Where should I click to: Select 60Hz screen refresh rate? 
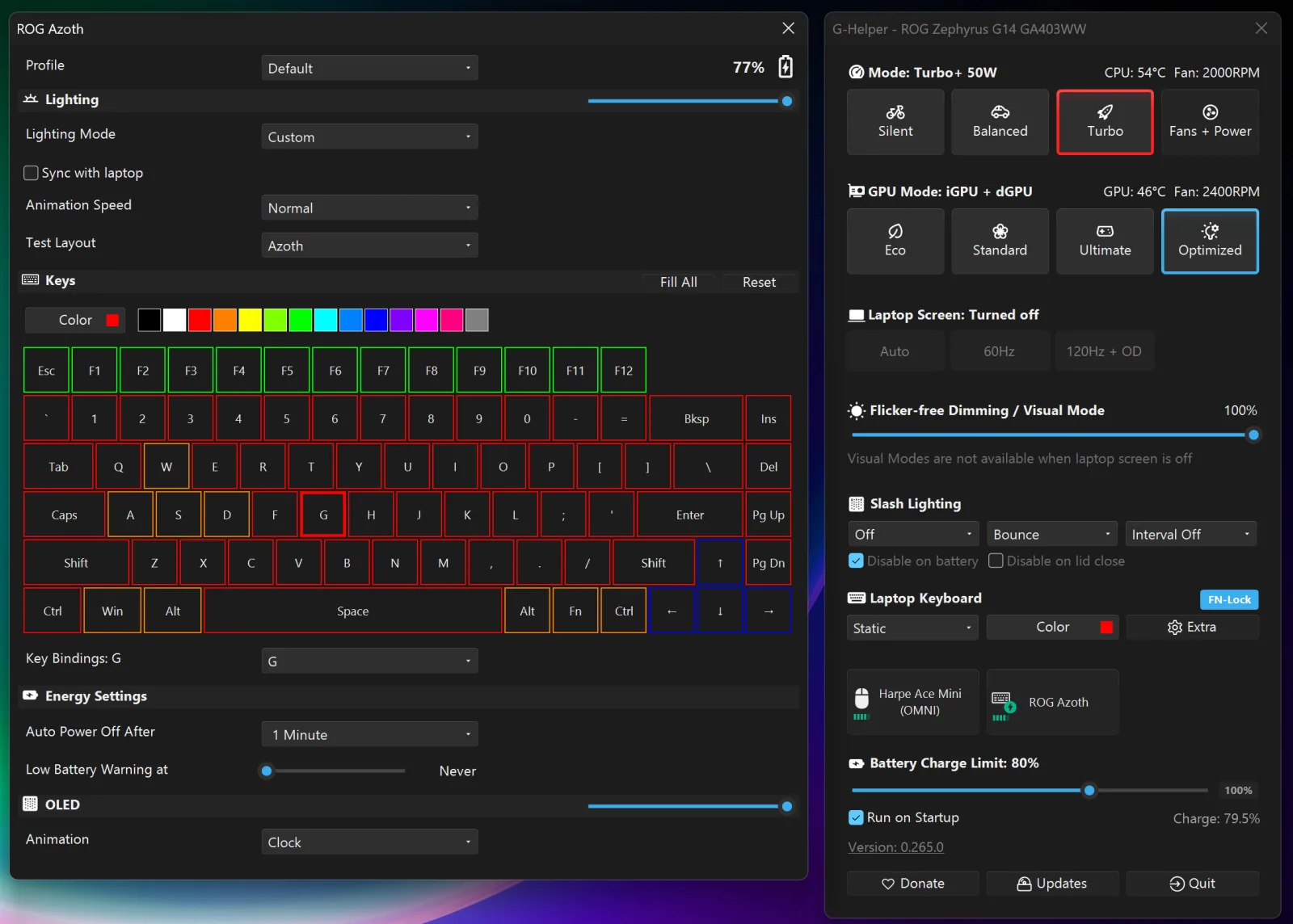pos(1000,351)
